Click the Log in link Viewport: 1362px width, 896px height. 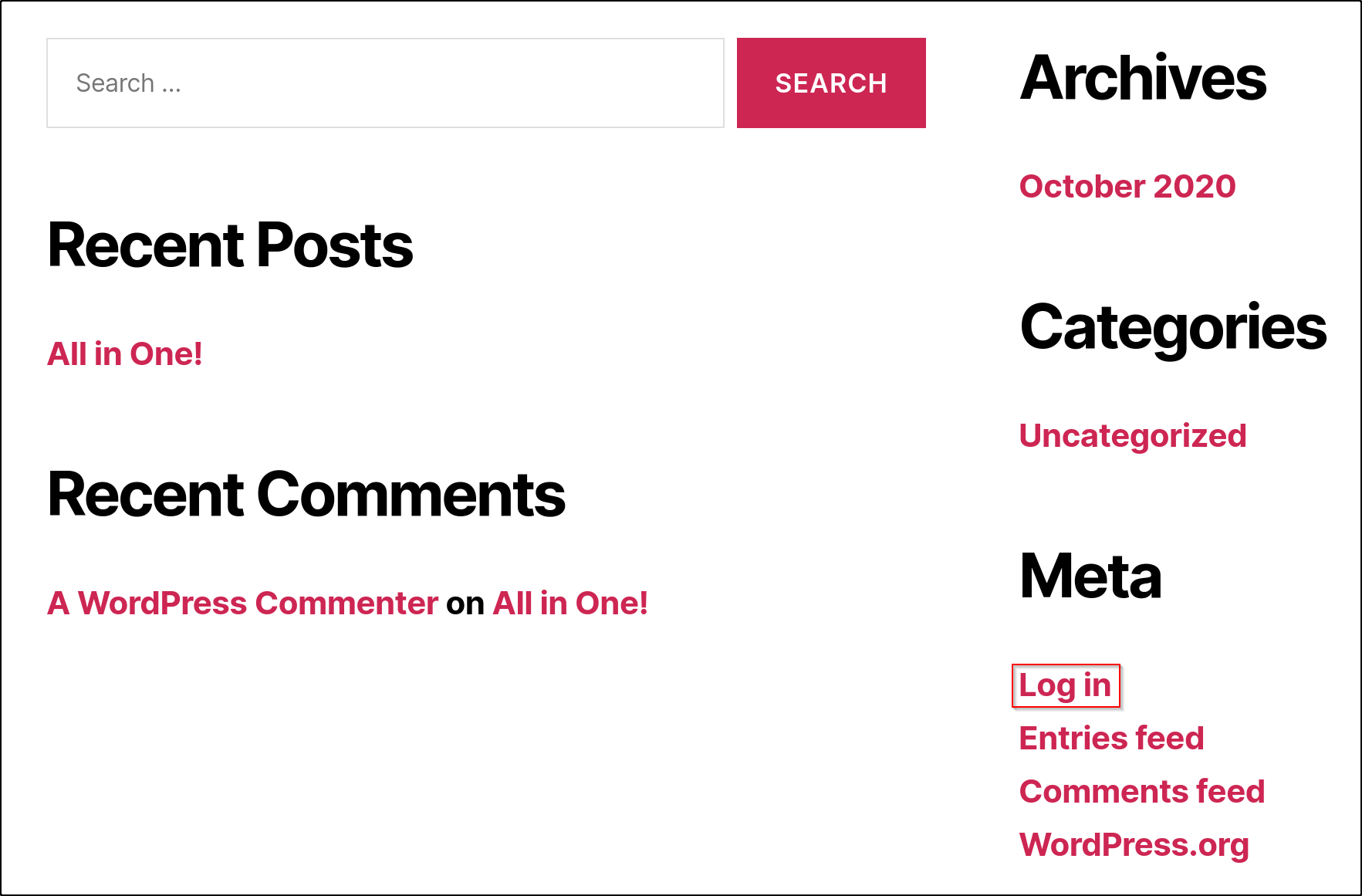[1065, 685]
